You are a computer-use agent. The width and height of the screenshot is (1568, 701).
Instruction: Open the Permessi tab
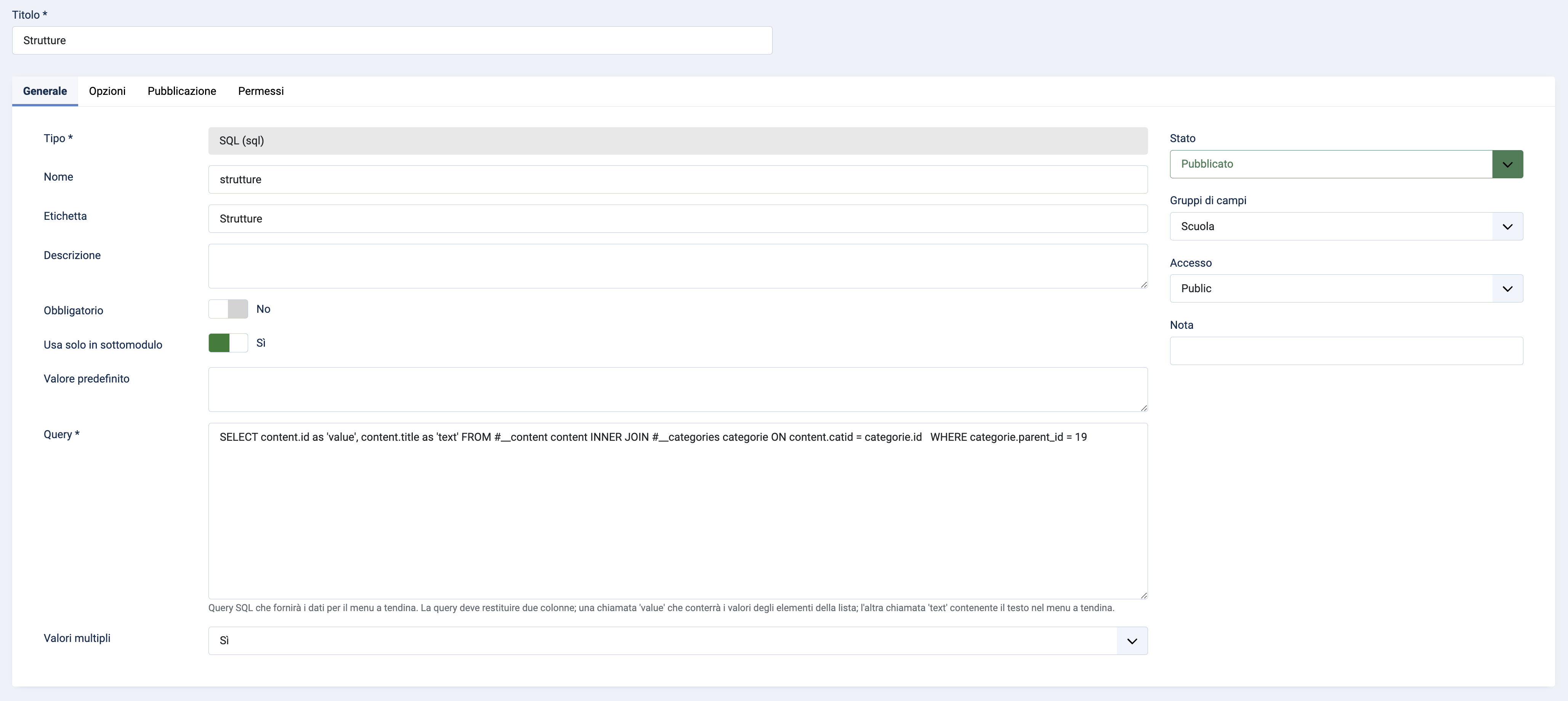261,91
